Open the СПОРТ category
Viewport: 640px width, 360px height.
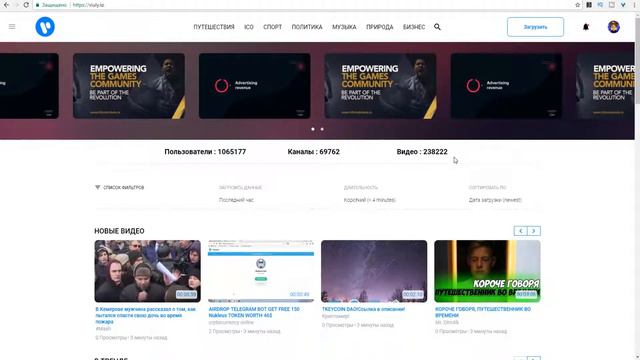(x=272, y=27)
